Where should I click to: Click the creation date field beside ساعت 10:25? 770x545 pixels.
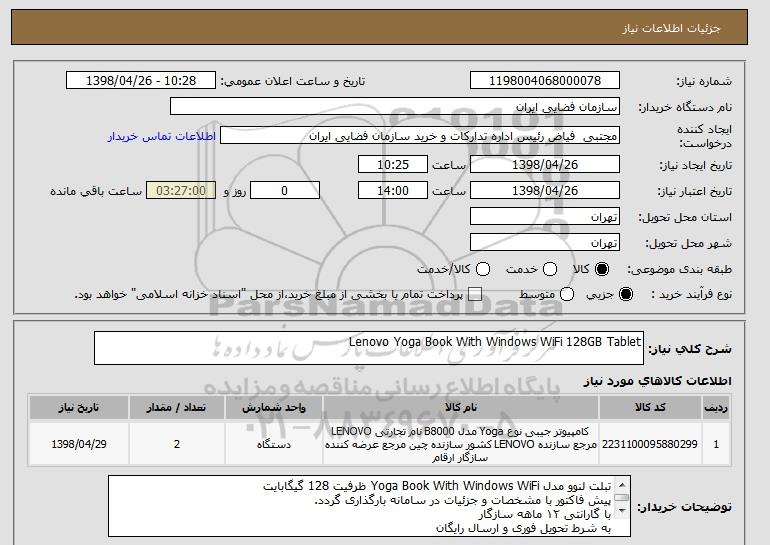(545, 164)
